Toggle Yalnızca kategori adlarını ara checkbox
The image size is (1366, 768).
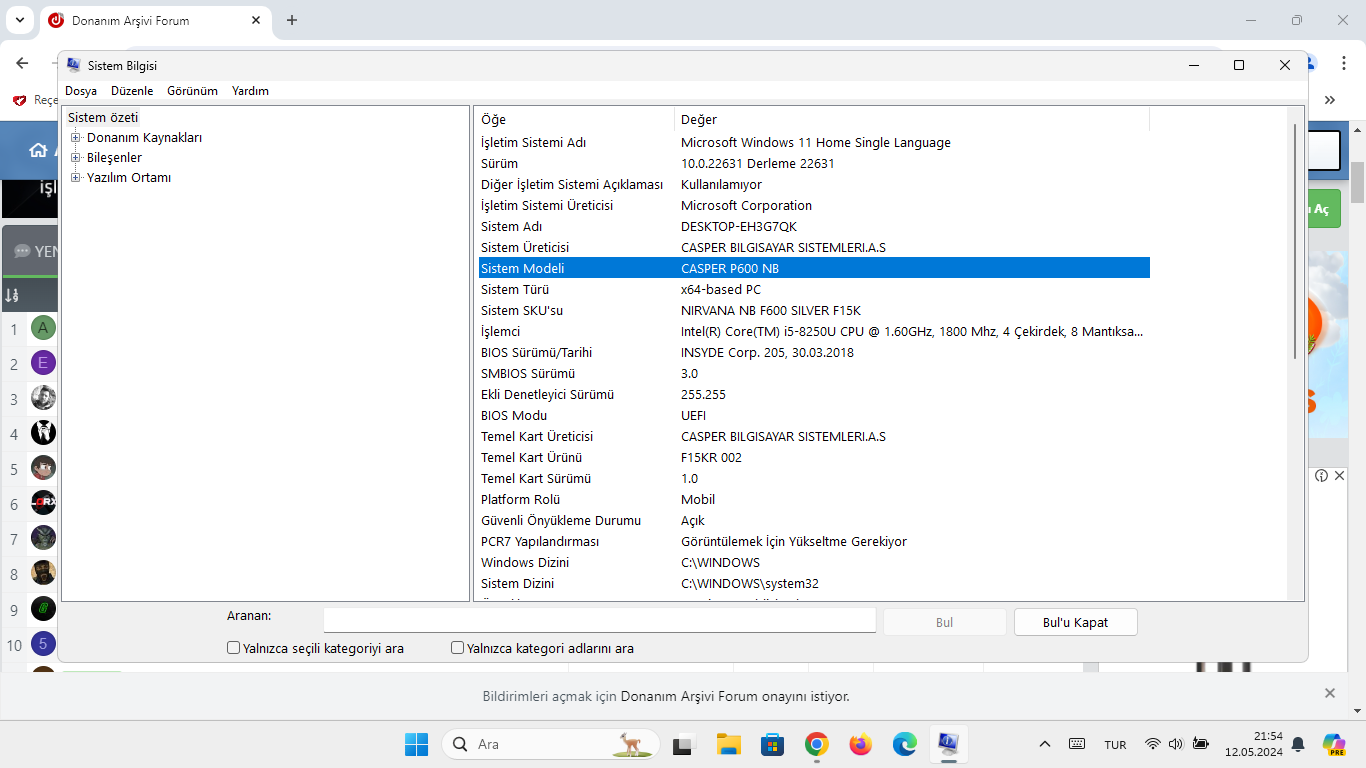tap(458, 648)
